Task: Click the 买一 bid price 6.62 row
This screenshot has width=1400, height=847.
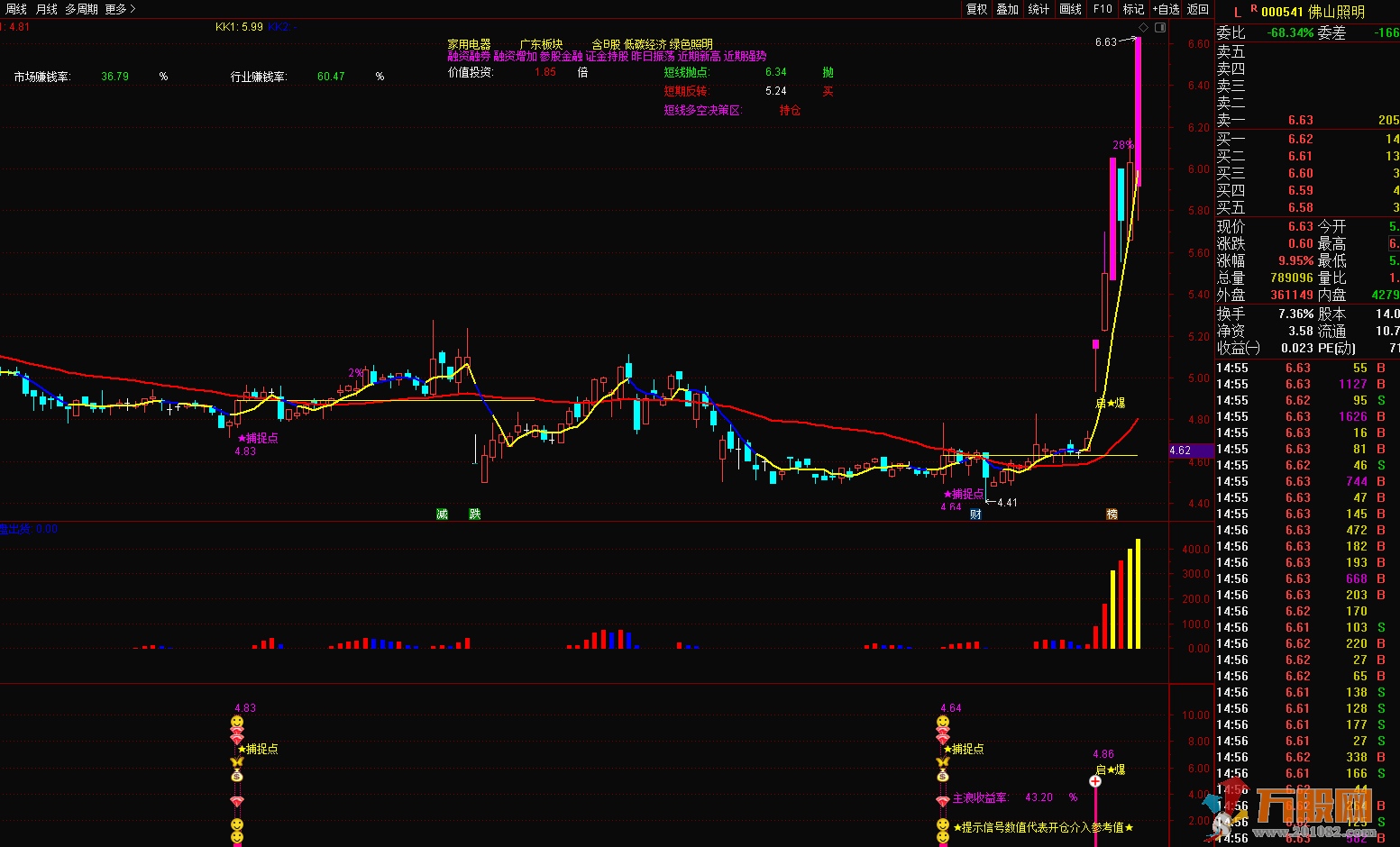Action: tap(1307, 139)
